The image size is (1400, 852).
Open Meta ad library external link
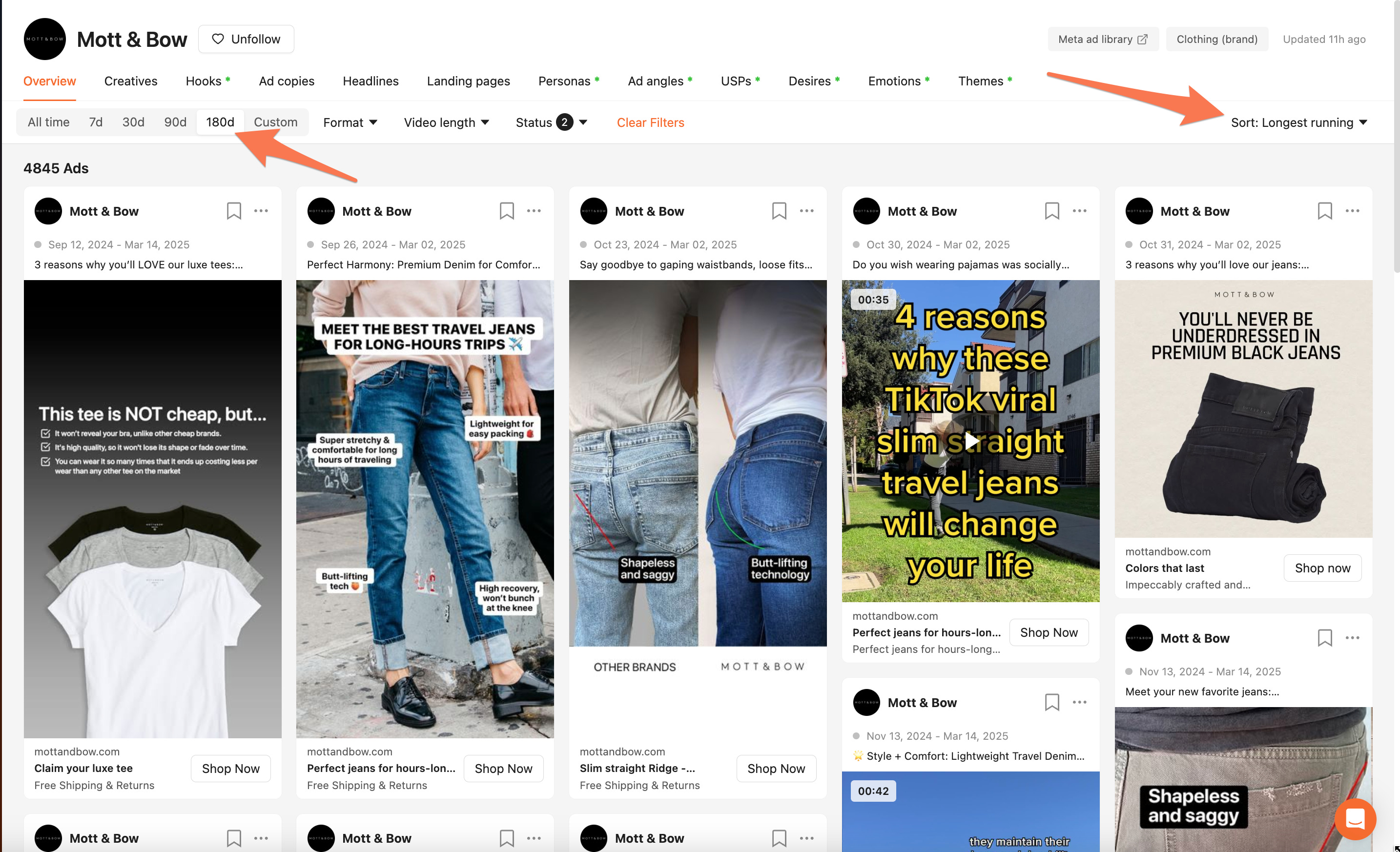(x=1102, y=39)
